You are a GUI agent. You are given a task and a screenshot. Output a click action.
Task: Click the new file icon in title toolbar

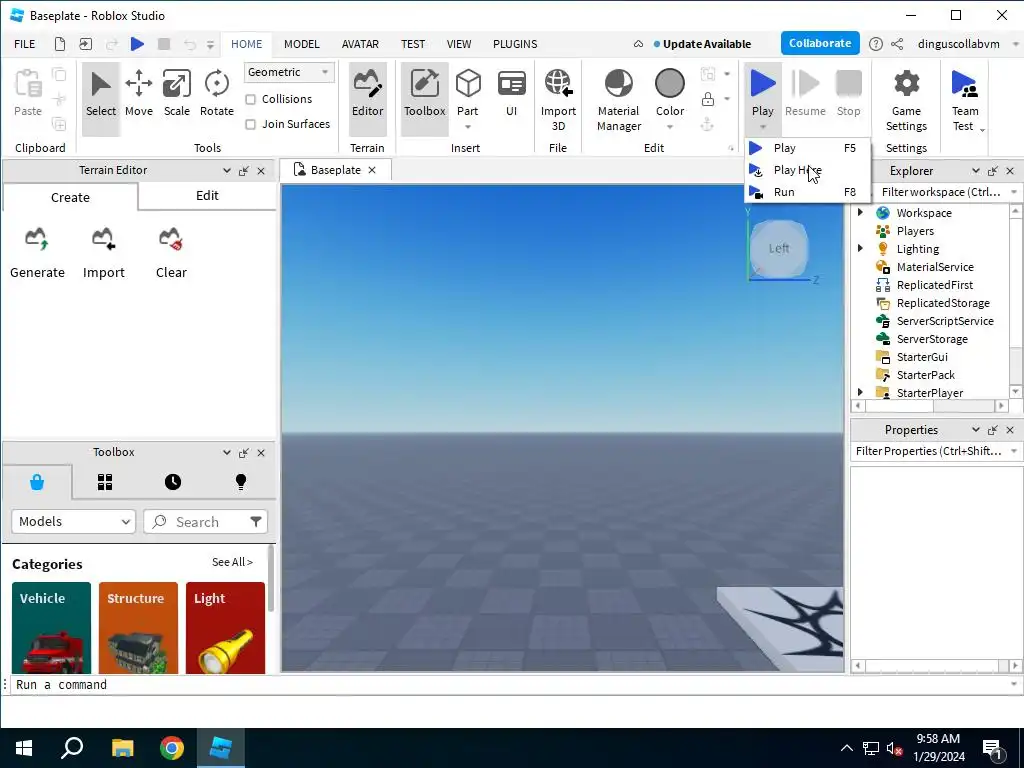click(59, 44)
